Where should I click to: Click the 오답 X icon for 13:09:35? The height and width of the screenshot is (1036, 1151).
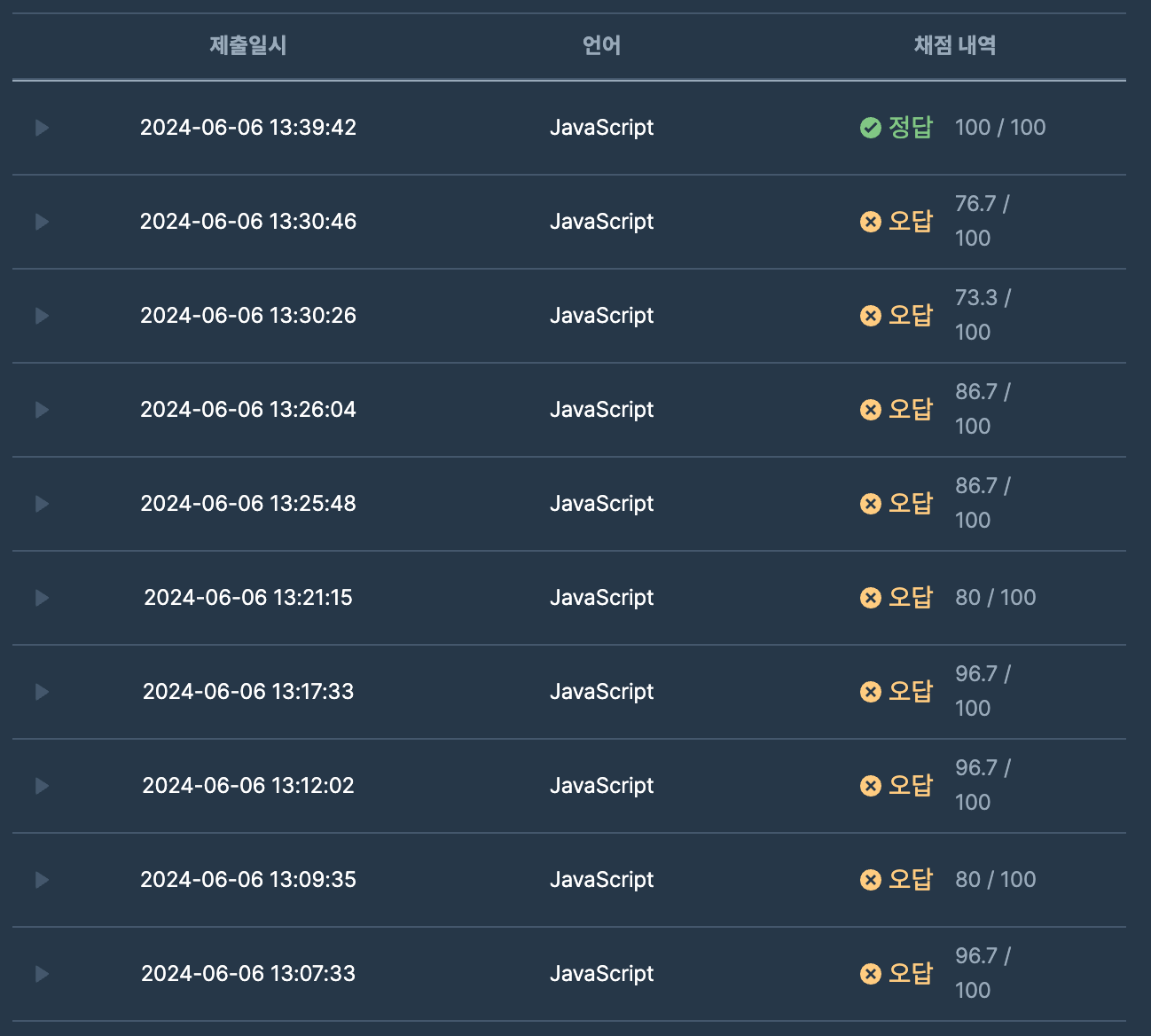[871, 880]
